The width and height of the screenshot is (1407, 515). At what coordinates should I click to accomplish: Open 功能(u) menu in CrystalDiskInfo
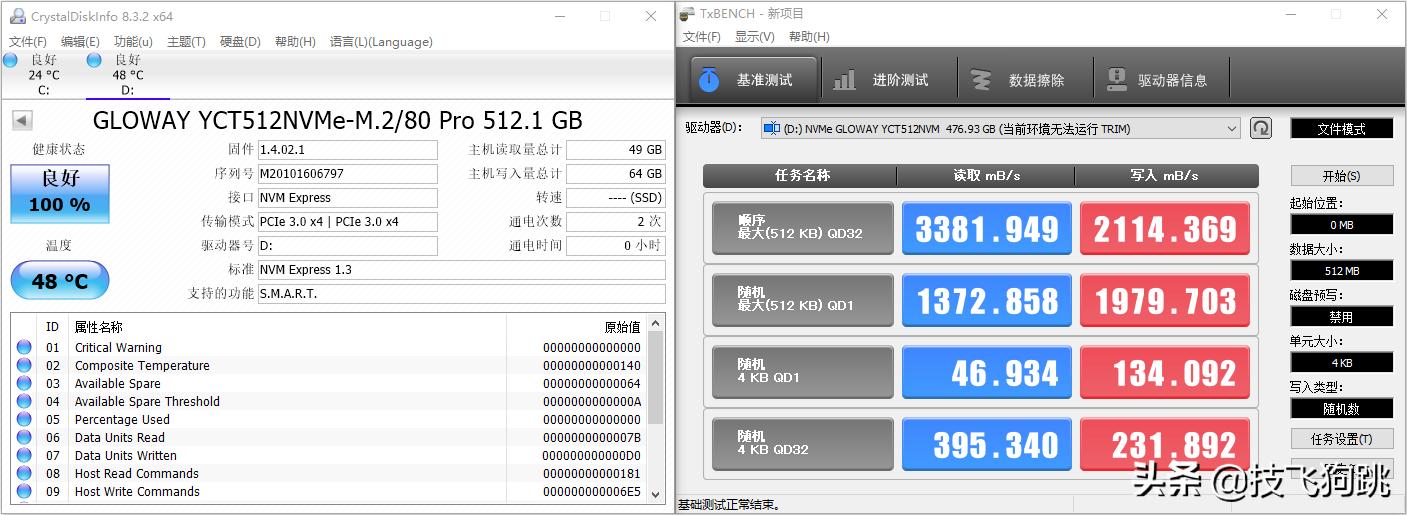pyautogui.click(x=133, y=42)
